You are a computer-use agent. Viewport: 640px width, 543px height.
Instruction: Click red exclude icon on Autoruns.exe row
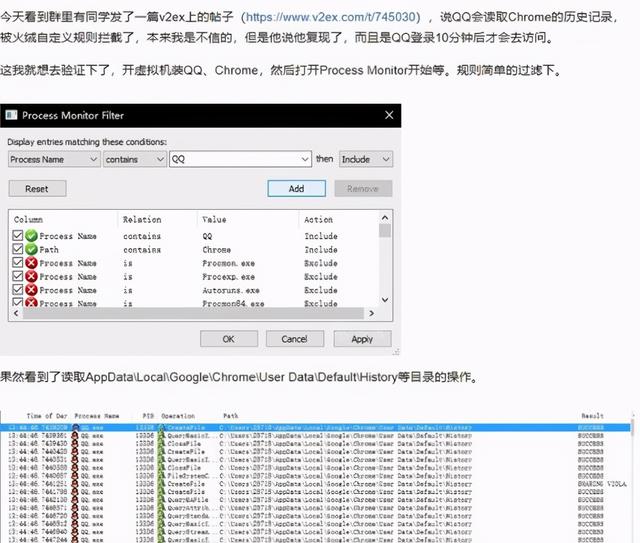(31, 290)
